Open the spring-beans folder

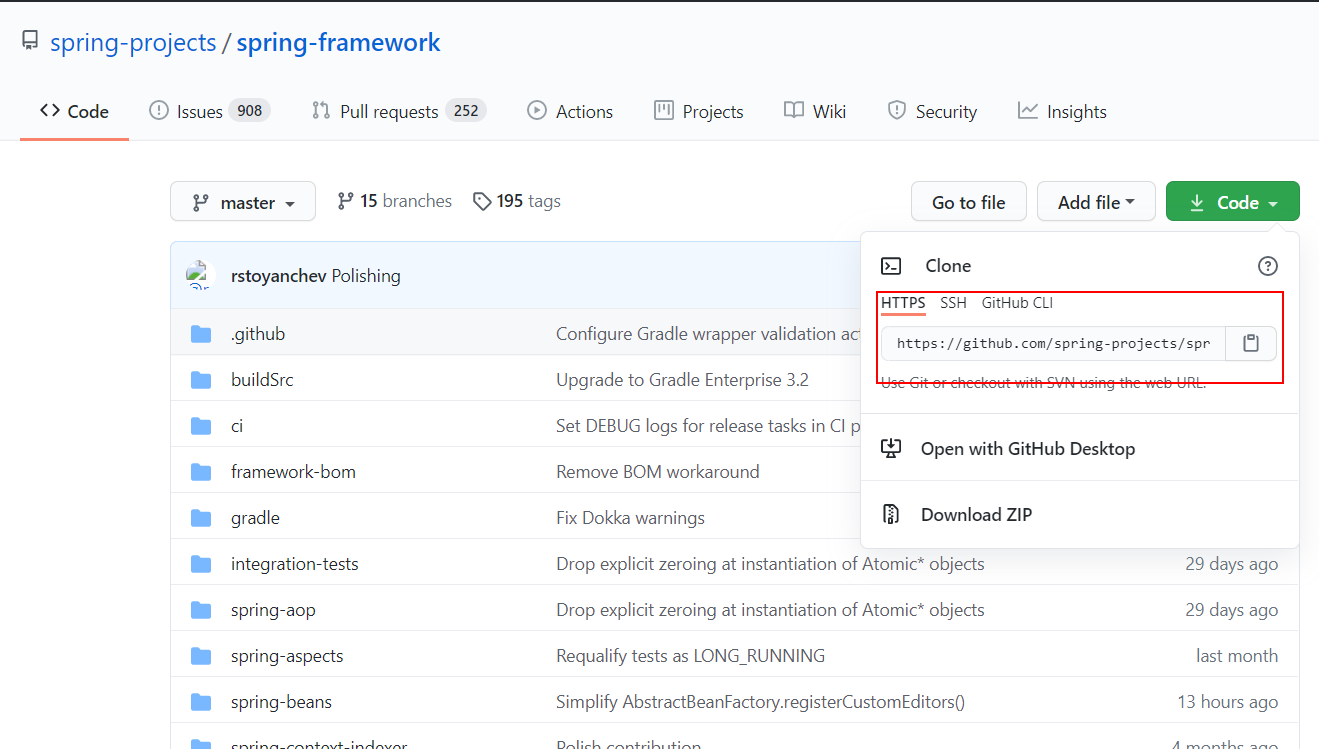point(281,702)
